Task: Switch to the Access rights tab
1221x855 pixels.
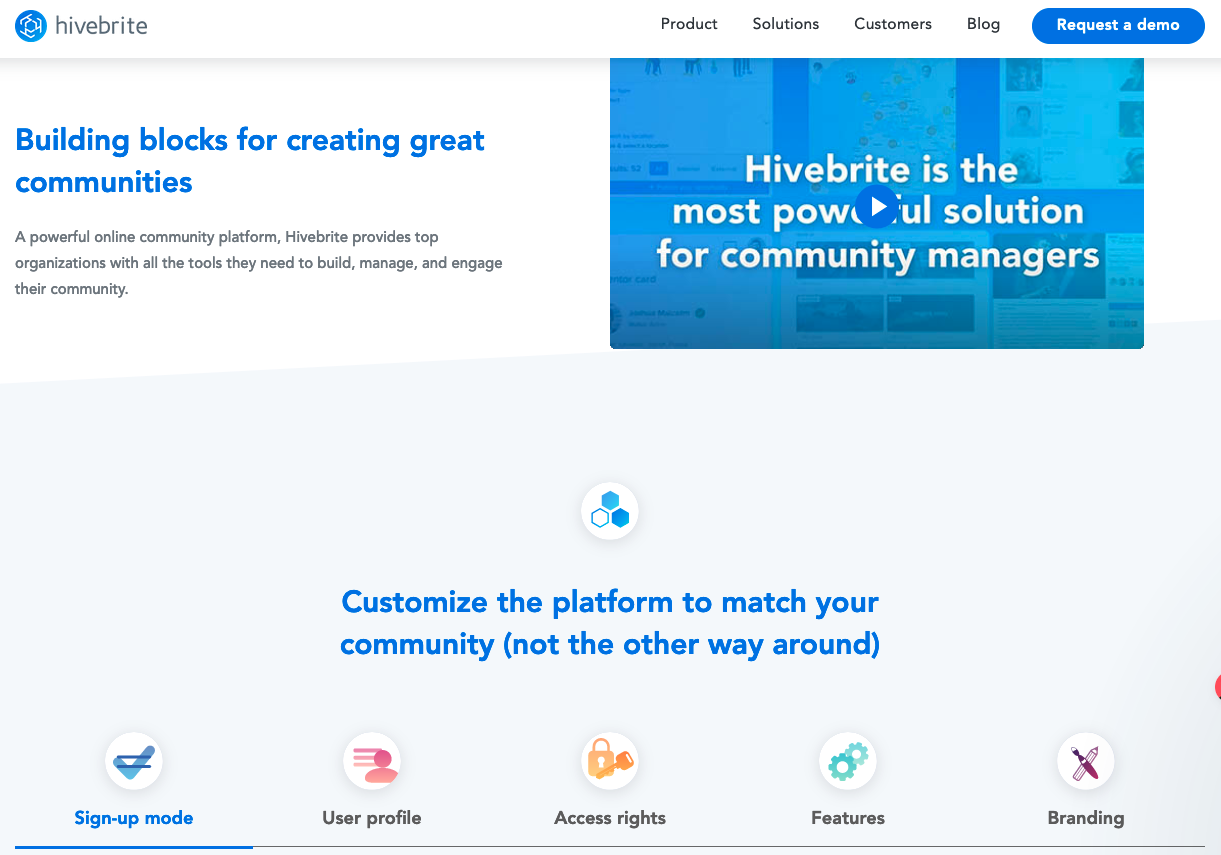Action: (610, 818)
